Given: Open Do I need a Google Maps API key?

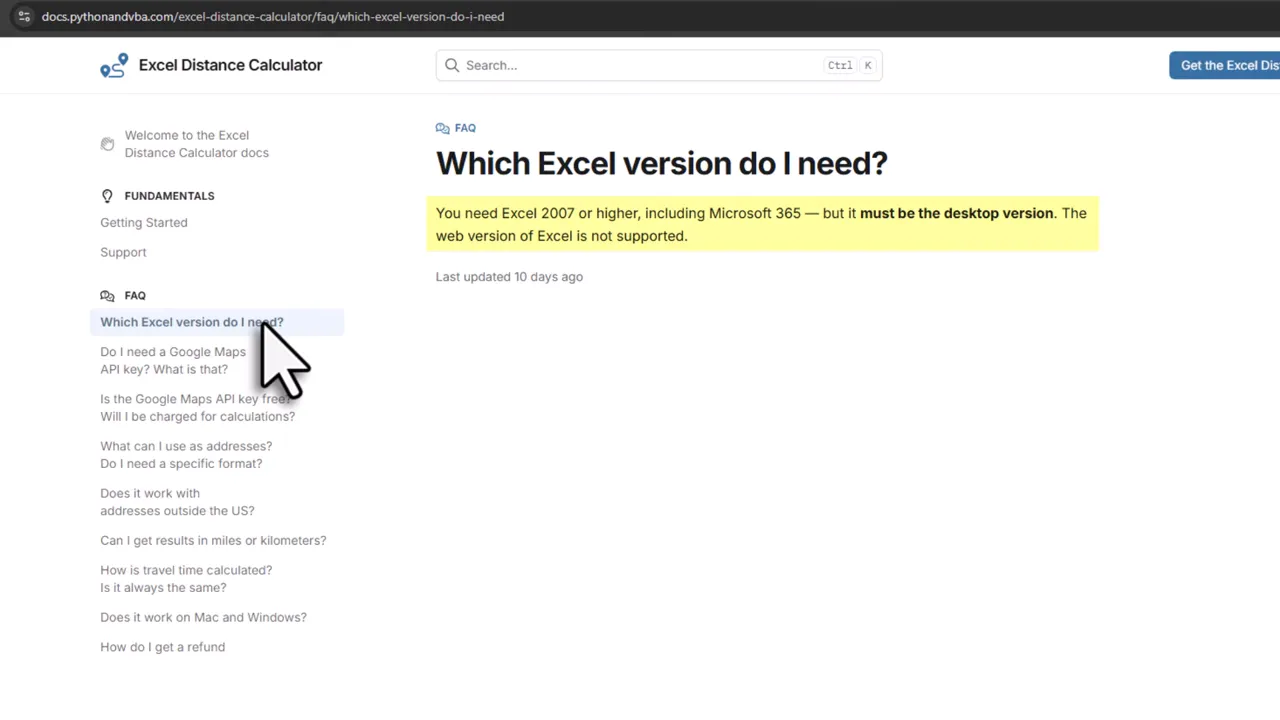Looking at the screenshot, I should coord(172,360).
